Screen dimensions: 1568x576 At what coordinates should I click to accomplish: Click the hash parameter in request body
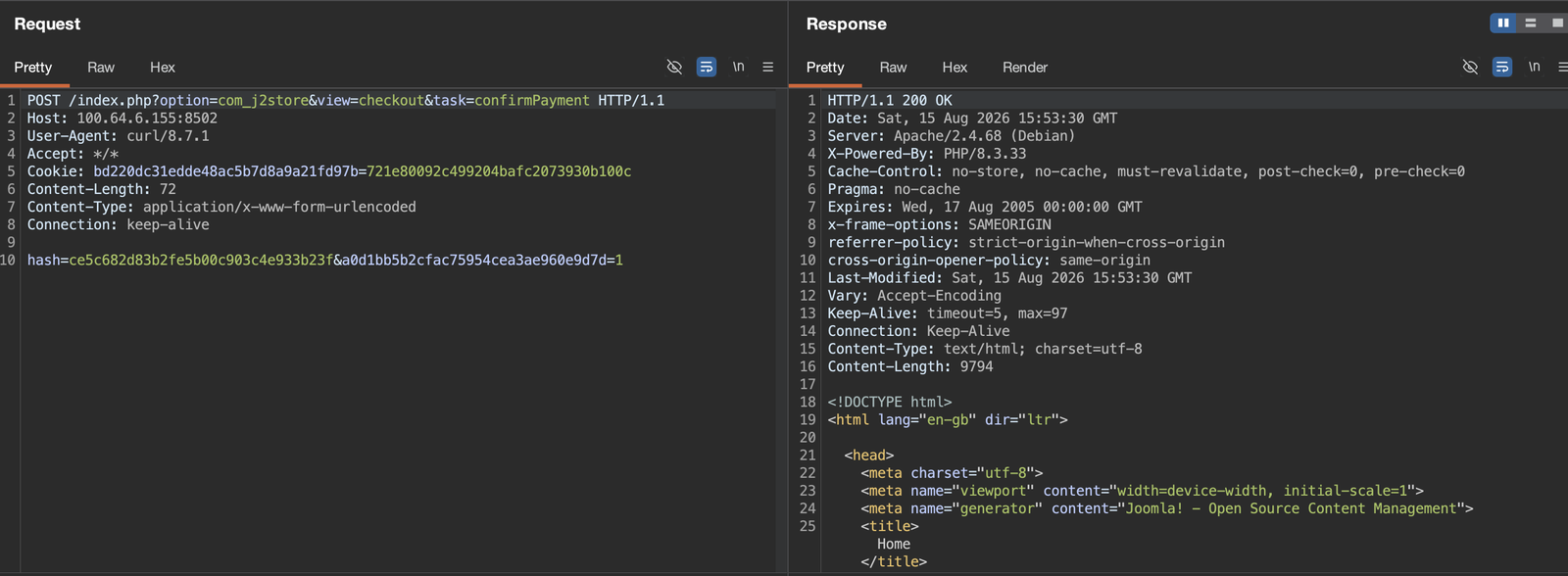tap(180, 260)
